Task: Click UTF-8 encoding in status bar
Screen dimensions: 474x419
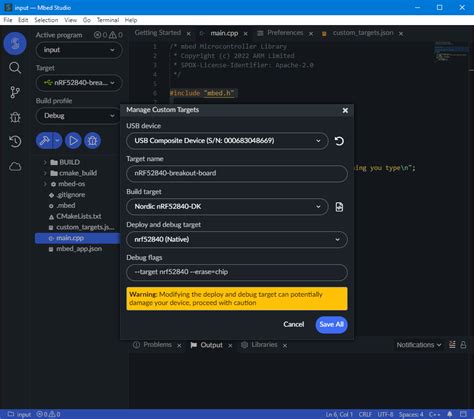Action: click(x=385, y=414)
